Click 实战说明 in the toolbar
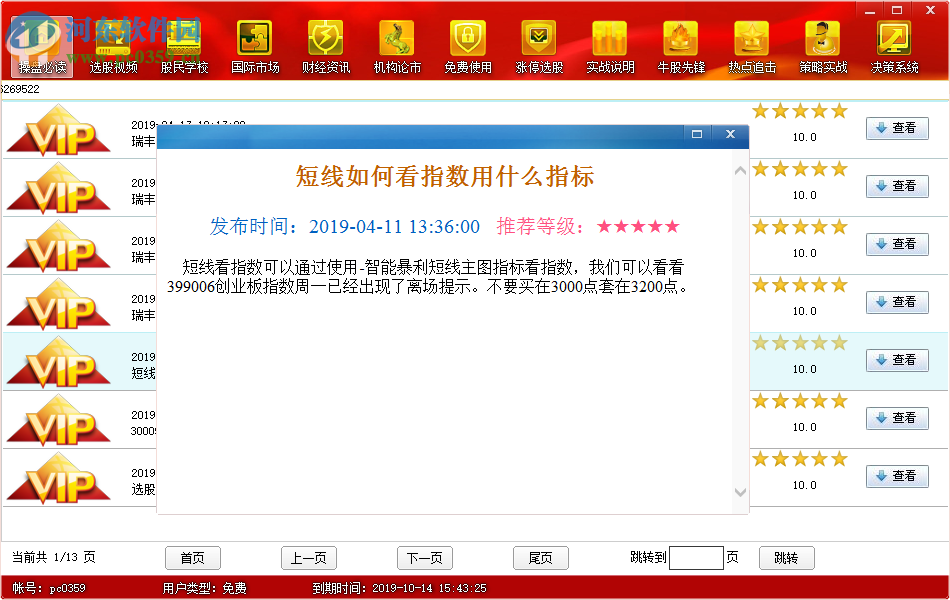The width and height of the screenshot is (950, 600). pyautogui.click(x=611, y=42)
